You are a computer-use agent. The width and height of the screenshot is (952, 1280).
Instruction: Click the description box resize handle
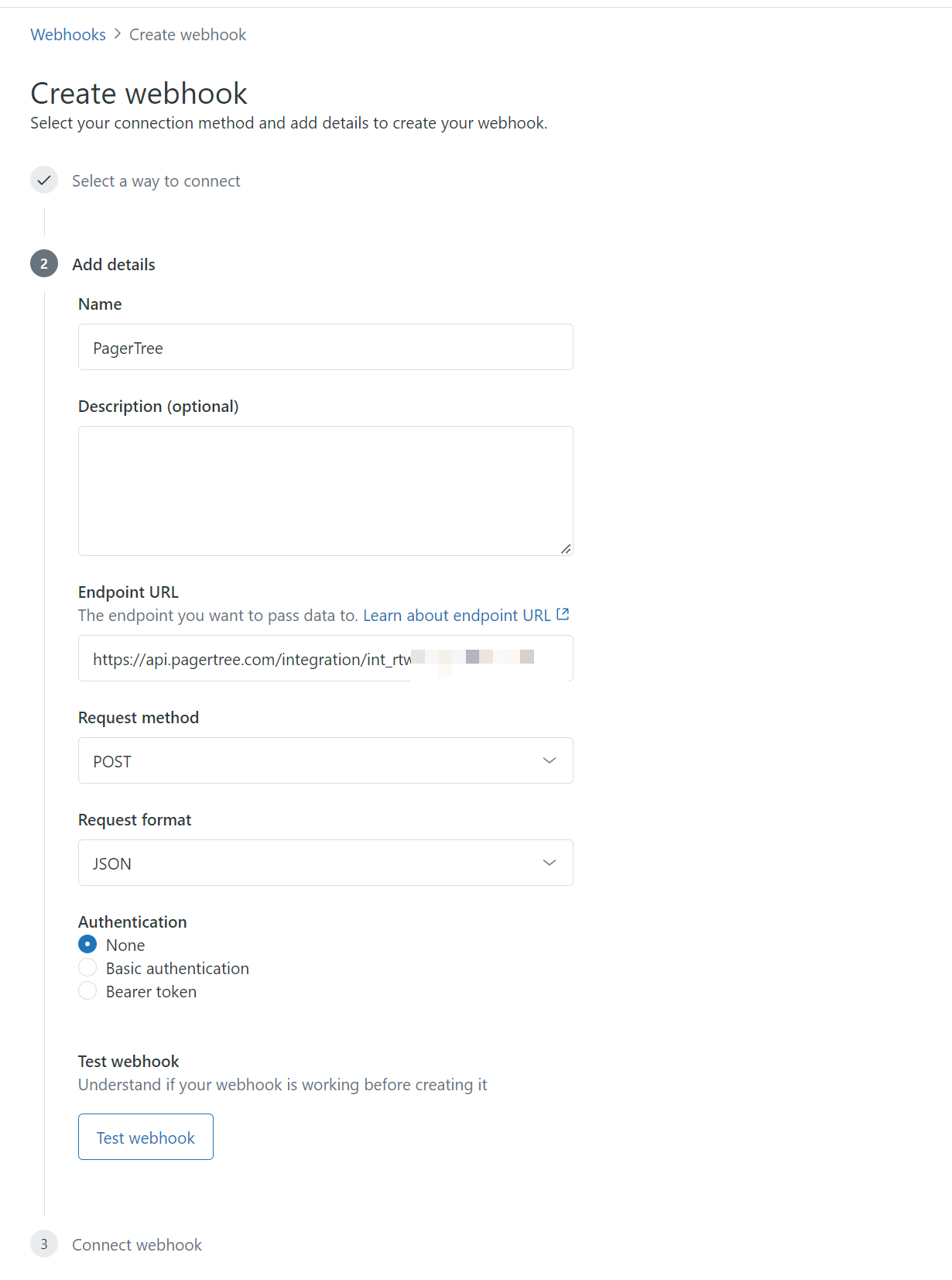click(566, 548)
